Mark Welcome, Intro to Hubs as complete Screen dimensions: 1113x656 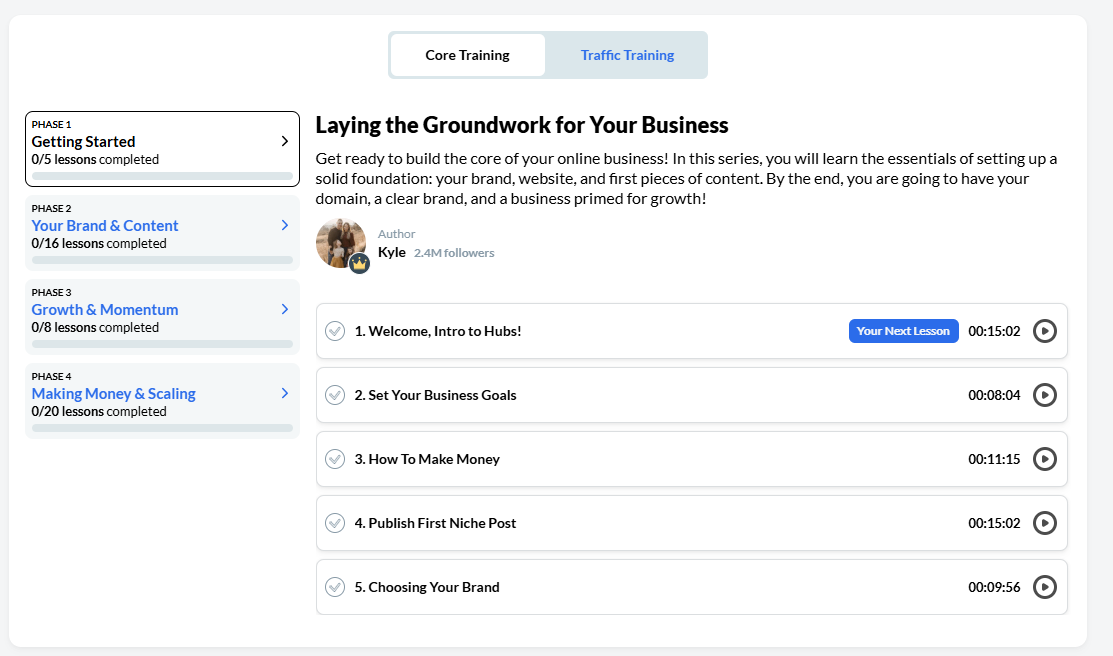click(x=335, y=331)
